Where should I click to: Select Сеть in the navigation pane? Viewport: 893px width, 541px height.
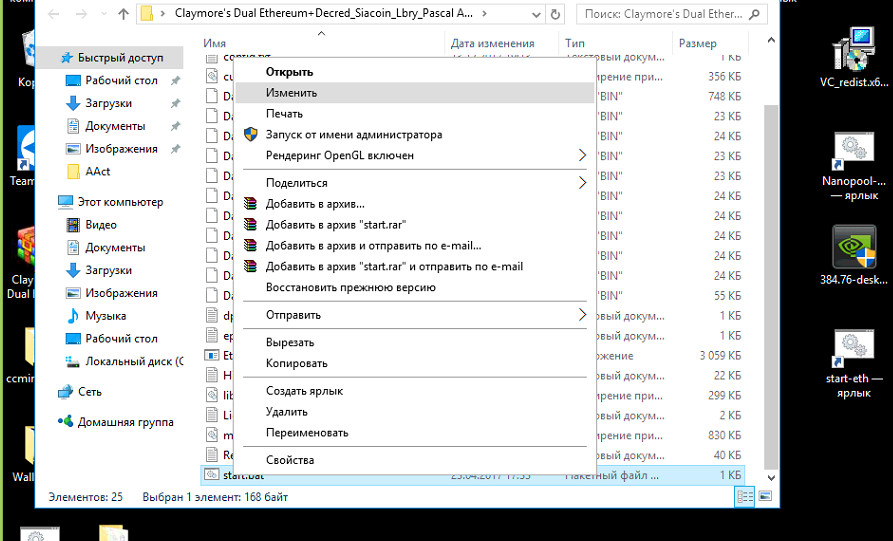coord(89,392)
